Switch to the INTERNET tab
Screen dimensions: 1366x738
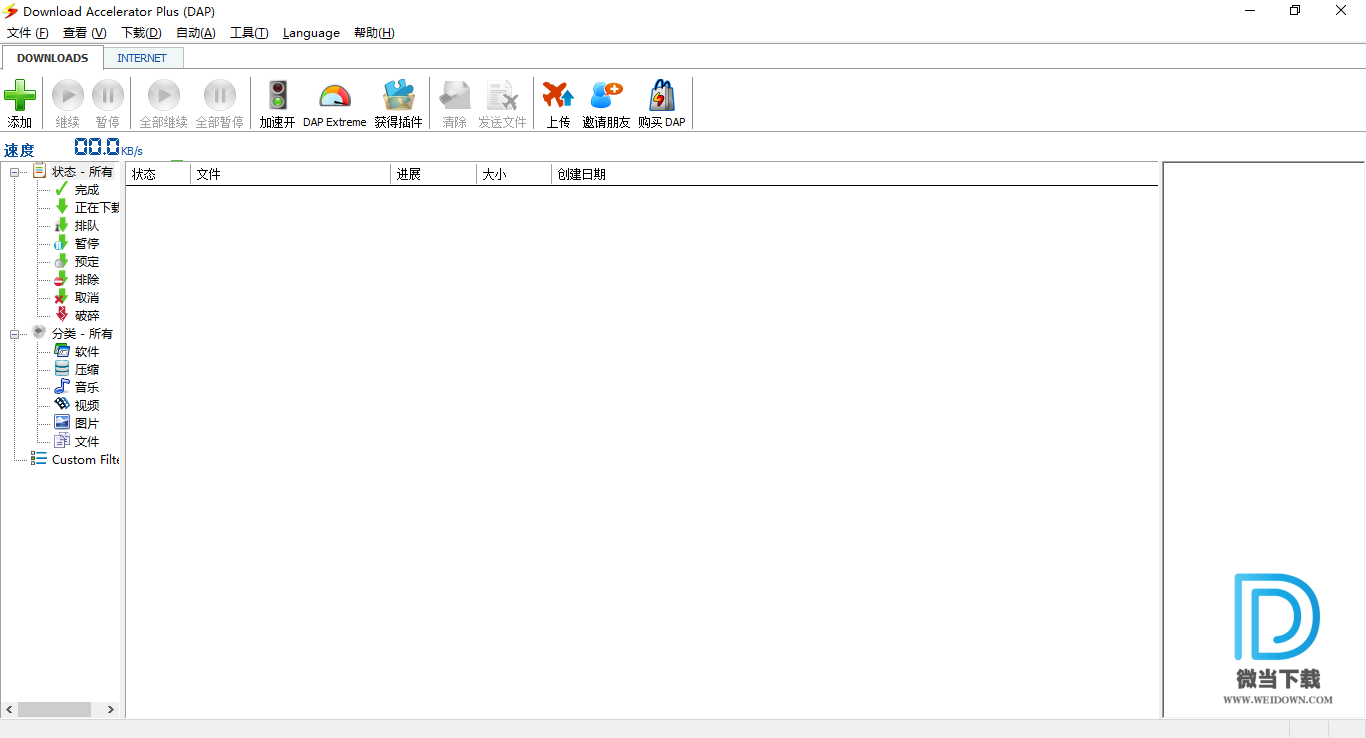click(x=142, y=58)
